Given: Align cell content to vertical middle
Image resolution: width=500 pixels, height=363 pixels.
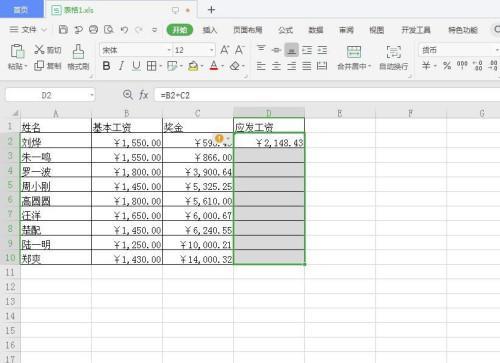Looking at the screenshot, I should pos(276,50).
